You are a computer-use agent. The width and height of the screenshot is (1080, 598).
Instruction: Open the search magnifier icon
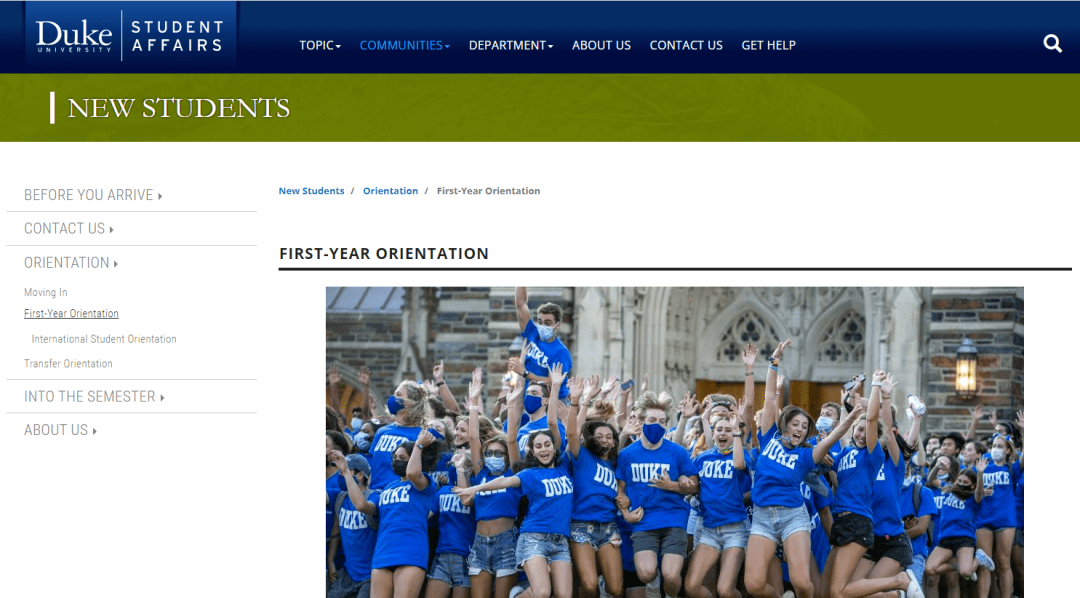(1052, 44)
